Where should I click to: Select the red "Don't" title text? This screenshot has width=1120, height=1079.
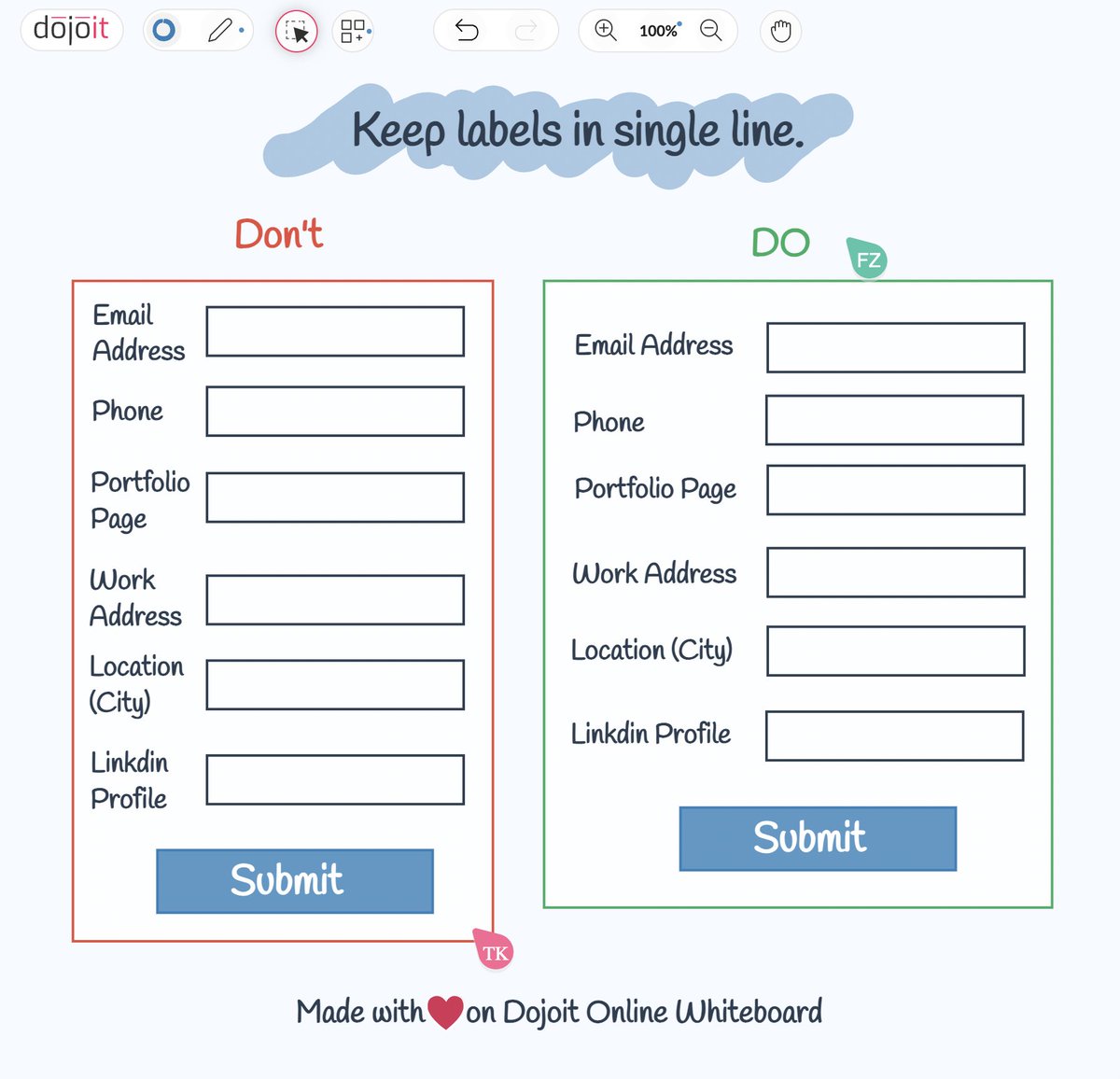point(279,233)
